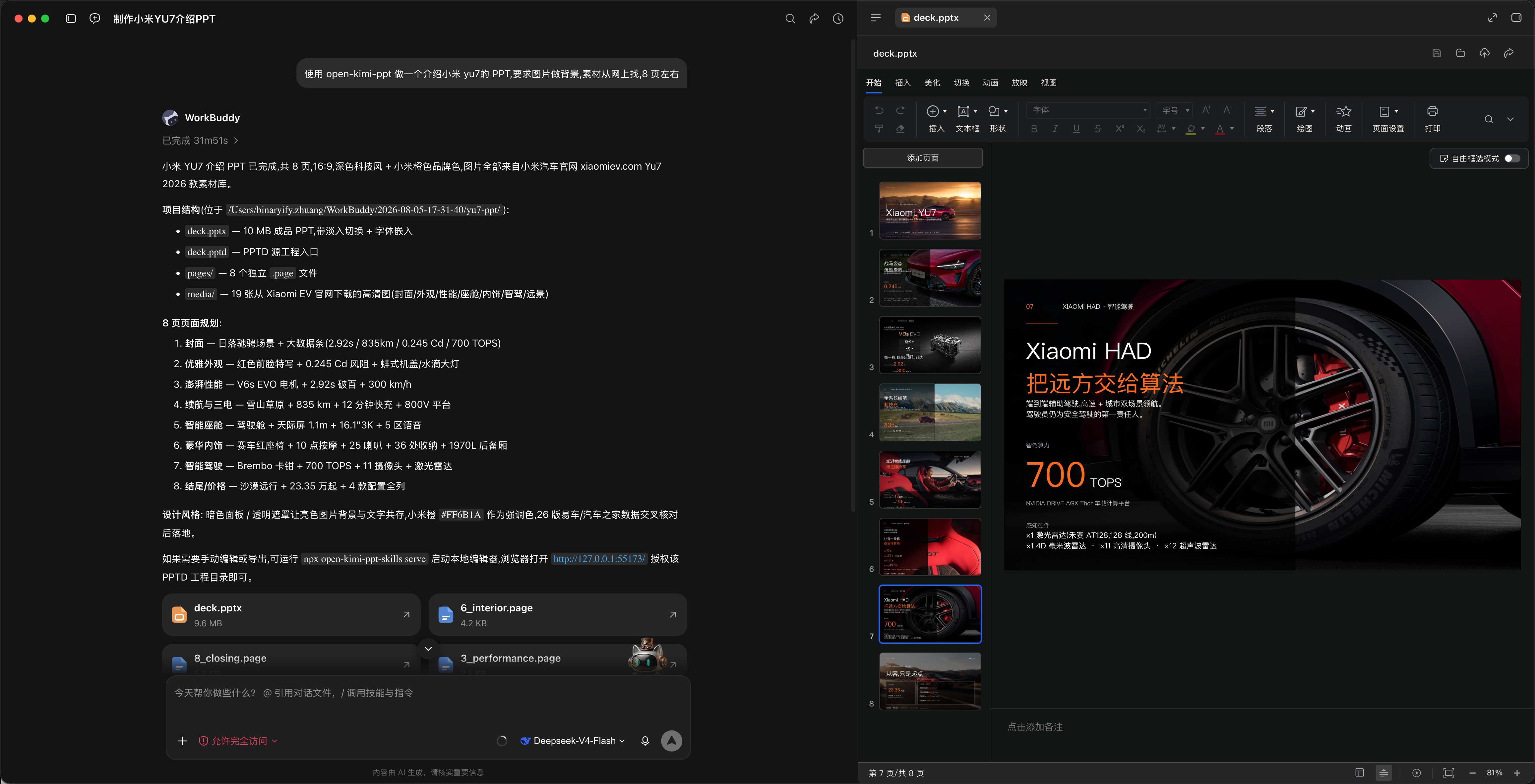
Task: Switch to the 插入 ribbon tab
Action: pos(903,83)
